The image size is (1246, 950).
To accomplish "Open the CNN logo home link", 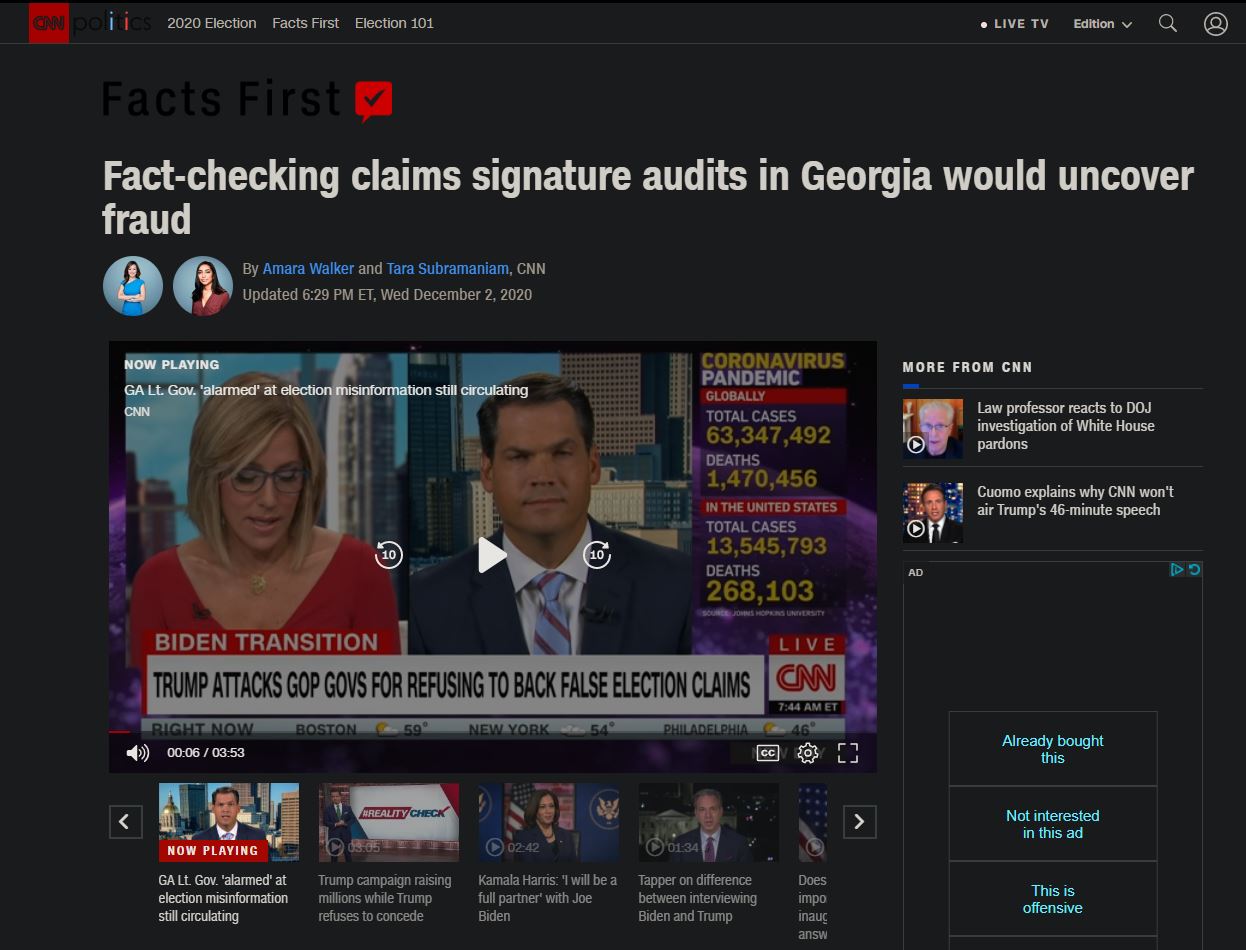I will 49,22.
